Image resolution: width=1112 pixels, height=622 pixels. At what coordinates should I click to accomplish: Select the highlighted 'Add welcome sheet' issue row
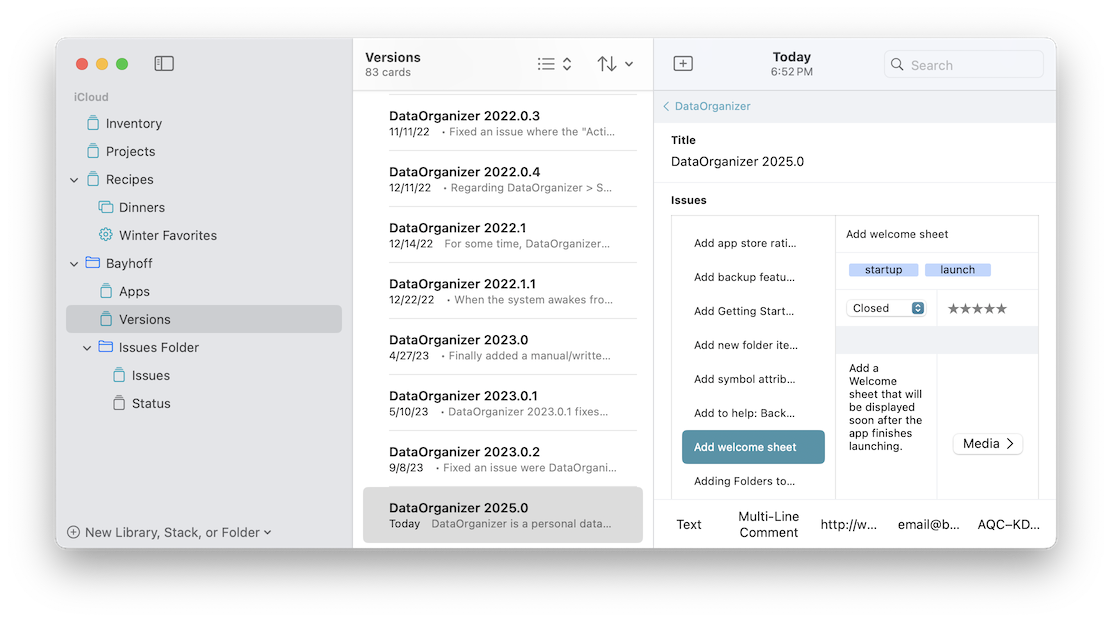[x=753, y=447]
